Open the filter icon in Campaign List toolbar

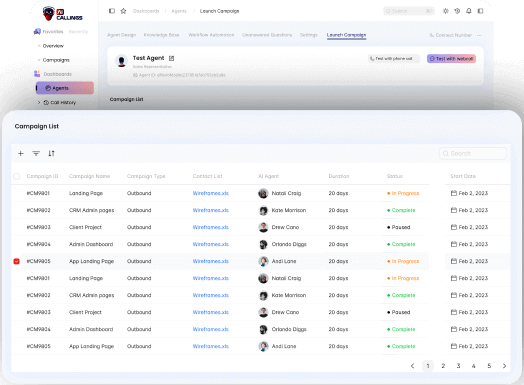click(x=36, y=153)
